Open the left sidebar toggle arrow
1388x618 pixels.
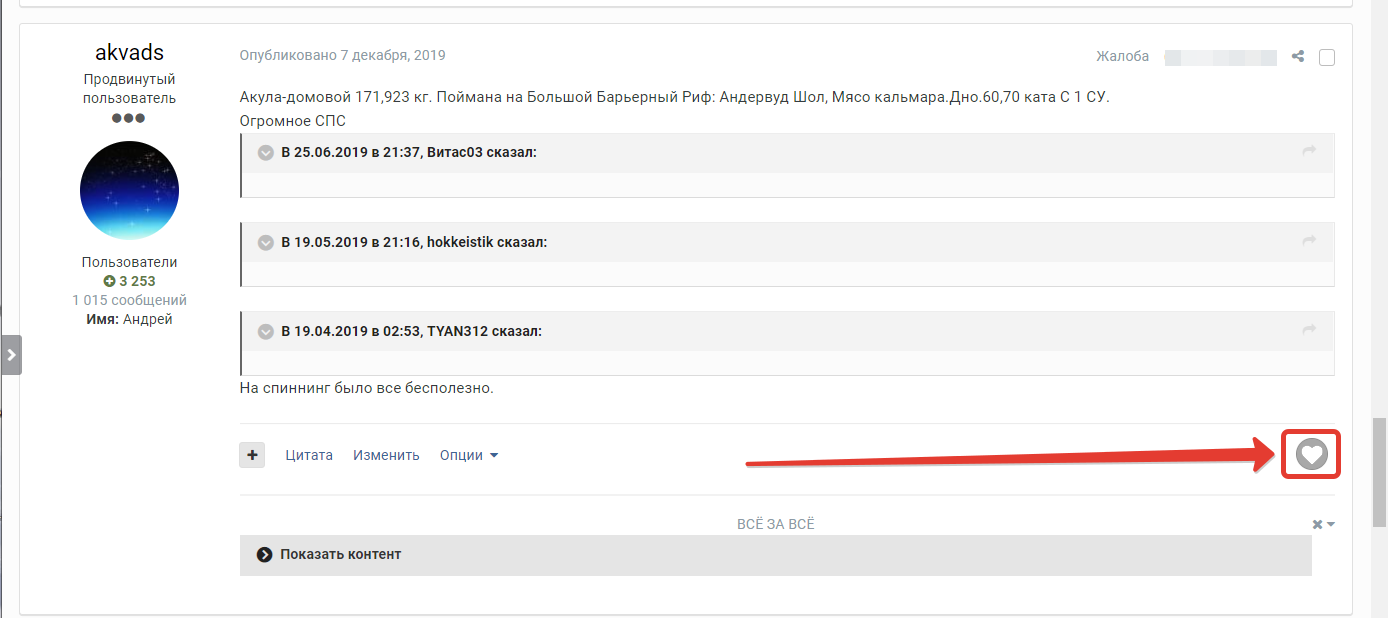[x=11, y=354]
